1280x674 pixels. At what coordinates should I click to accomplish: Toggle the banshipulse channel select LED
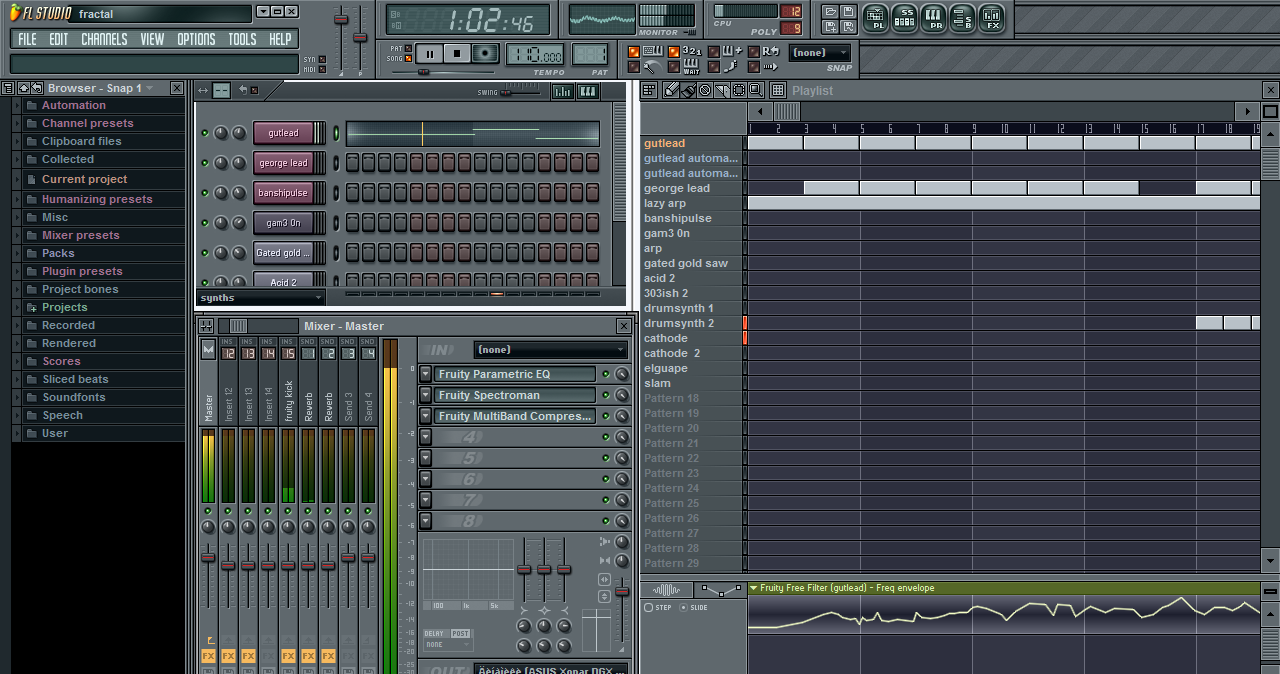pyautogui.click(x=336, y=193)
